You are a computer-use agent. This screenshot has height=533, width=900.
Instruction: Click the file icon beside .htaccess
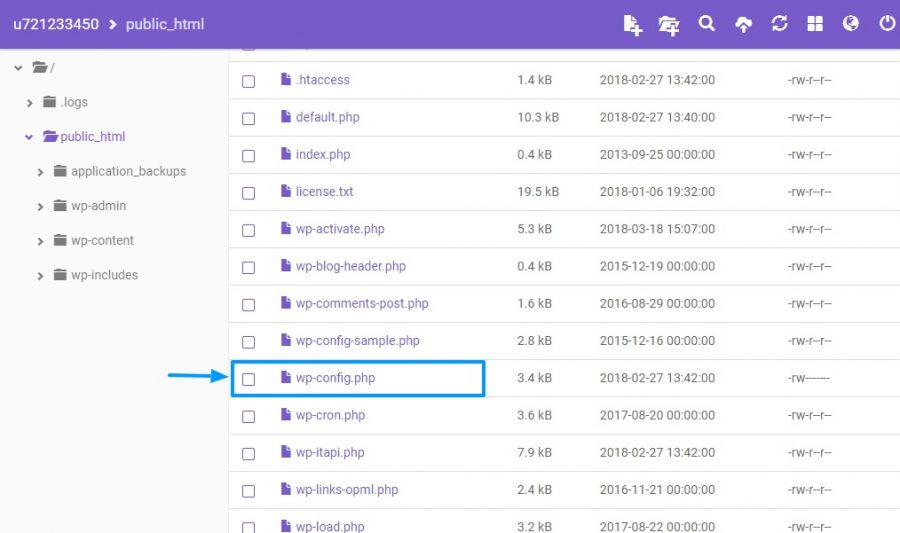pos(286,79)
